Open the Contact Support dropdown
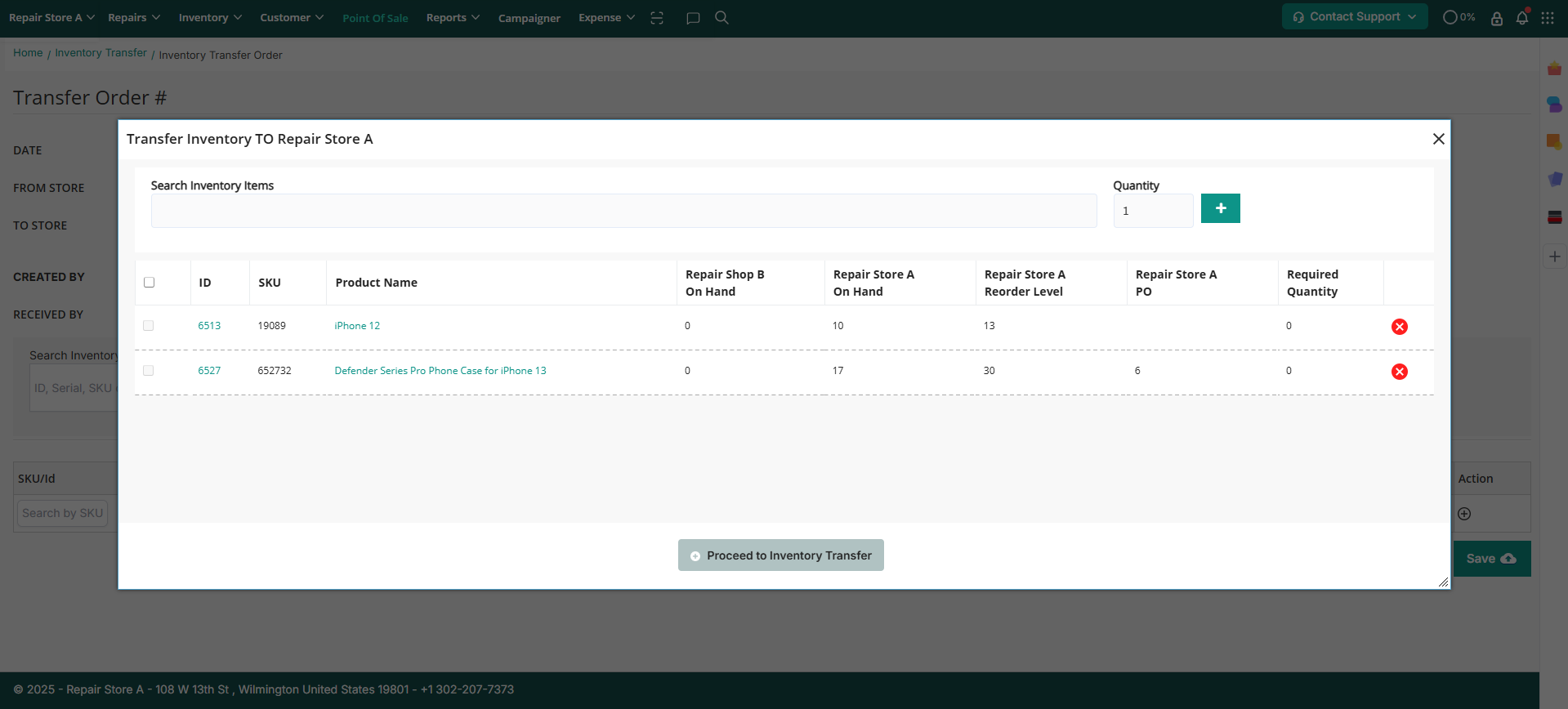1568x709 pixels. [x=1354, y=16]
